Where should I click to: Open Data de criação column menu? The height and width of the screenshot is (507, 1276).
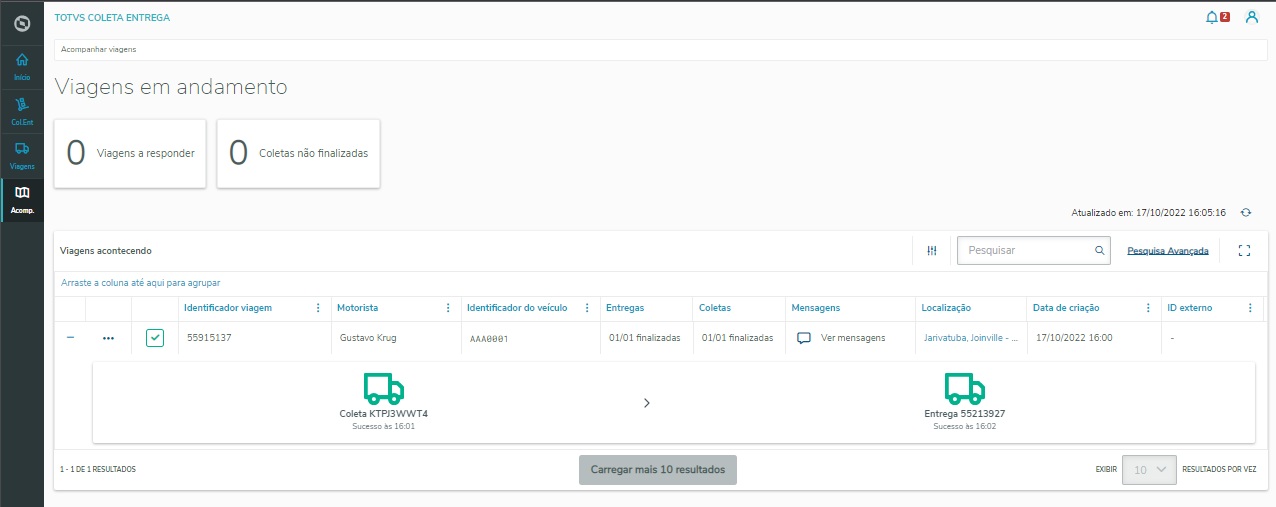(x=1146, y=308)
